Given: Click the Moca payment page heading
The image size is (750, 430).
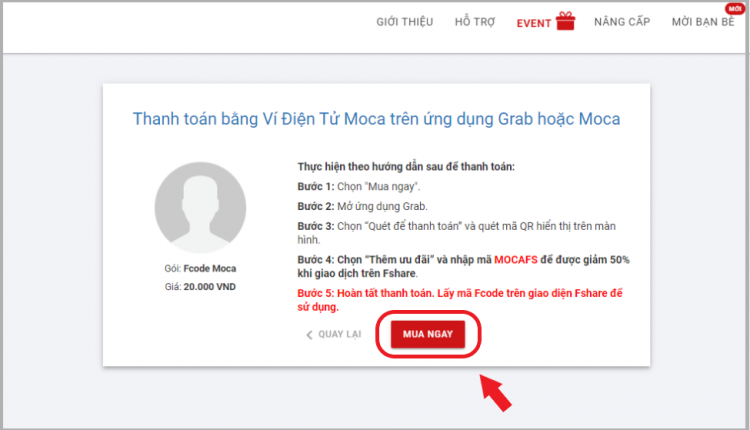Looking at the screenshot, I should [x=376, y=119].
